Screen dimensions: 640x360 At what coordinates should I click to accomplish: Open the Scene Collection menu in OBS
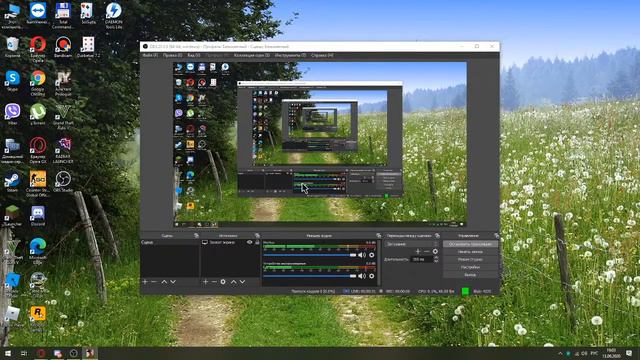(252, 55)
